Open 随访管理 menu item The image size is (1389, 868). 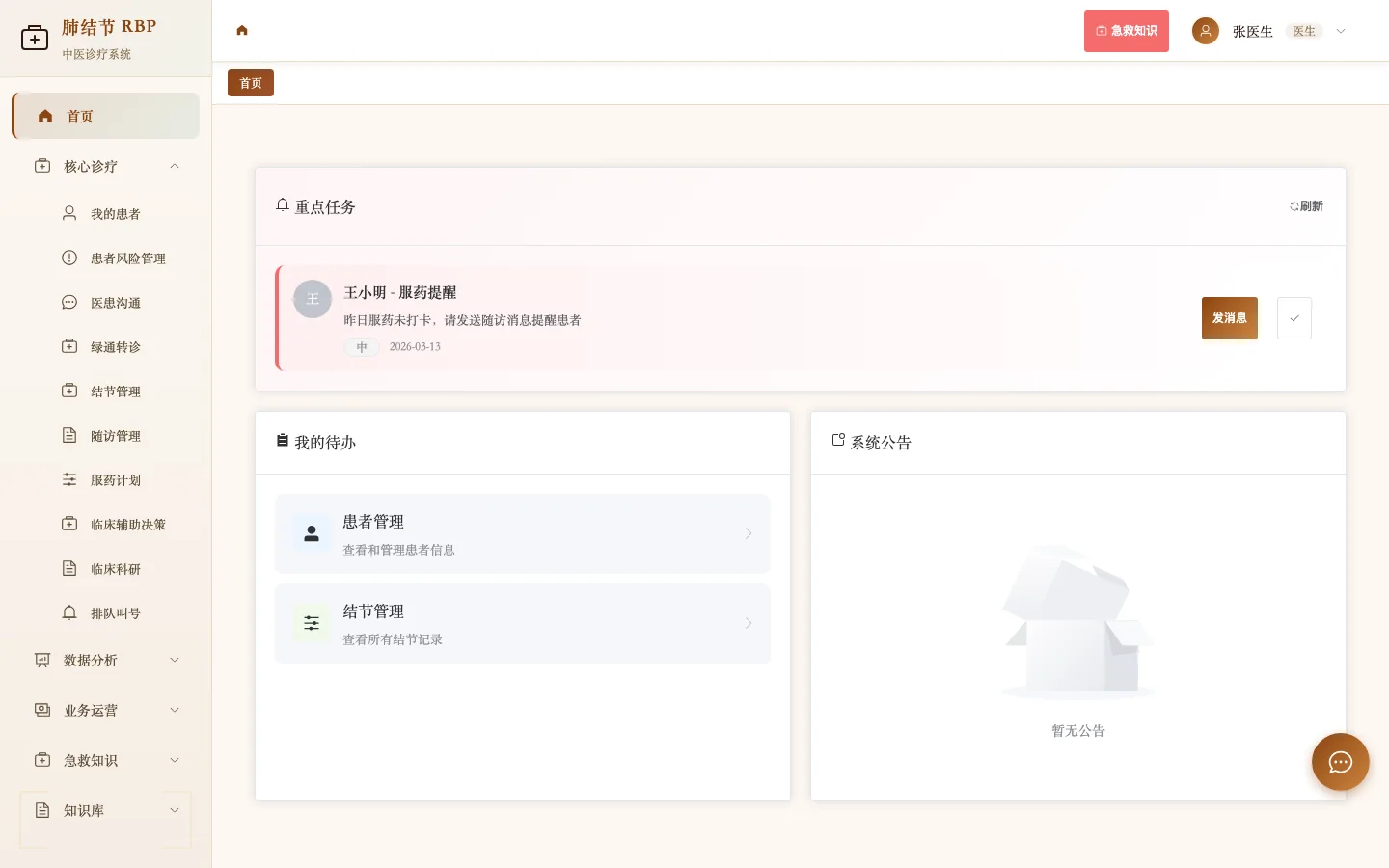point(106,435)
